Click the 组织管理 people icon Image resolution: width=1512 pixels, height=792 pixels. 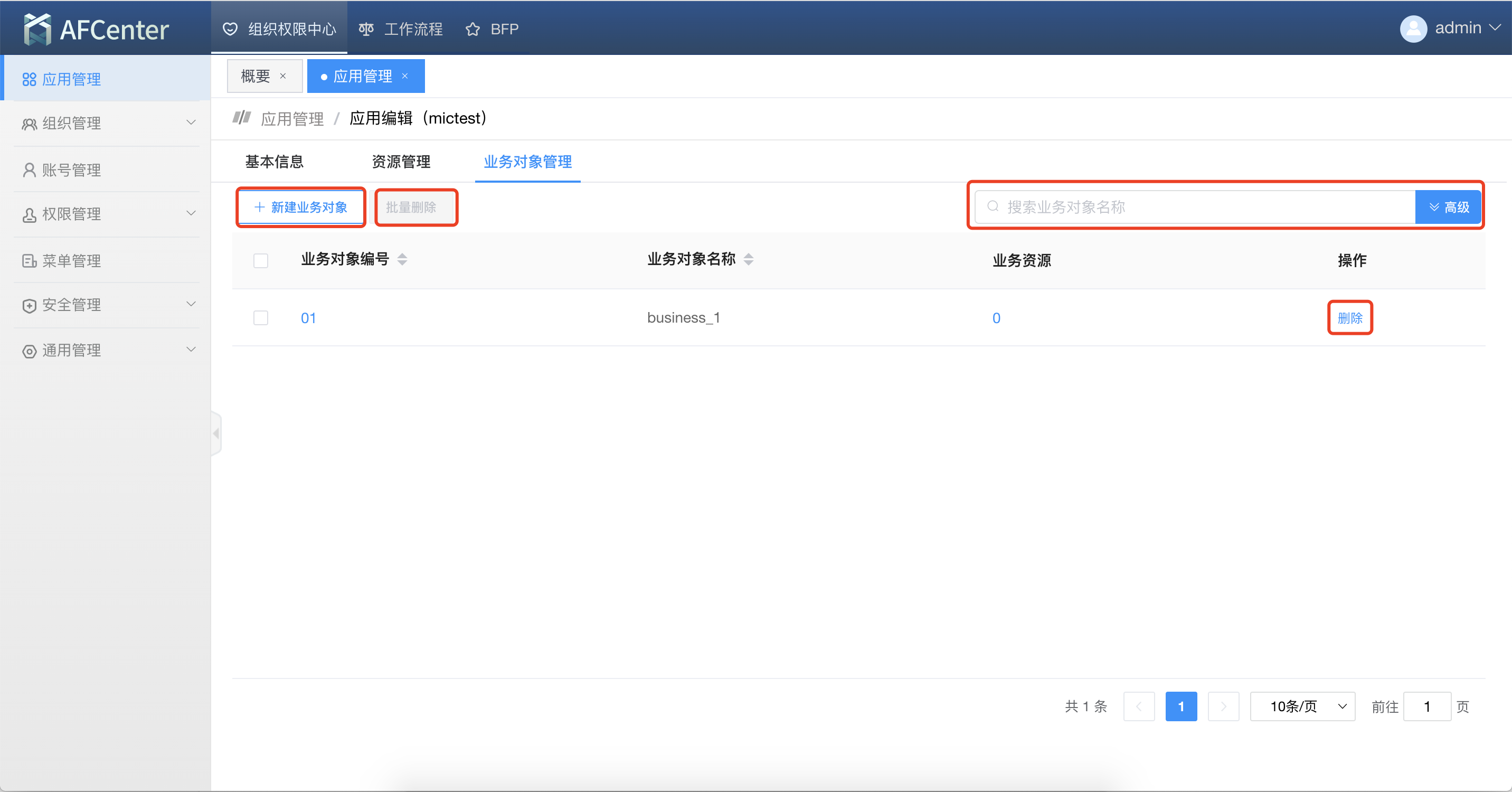(x=29, y=124)
